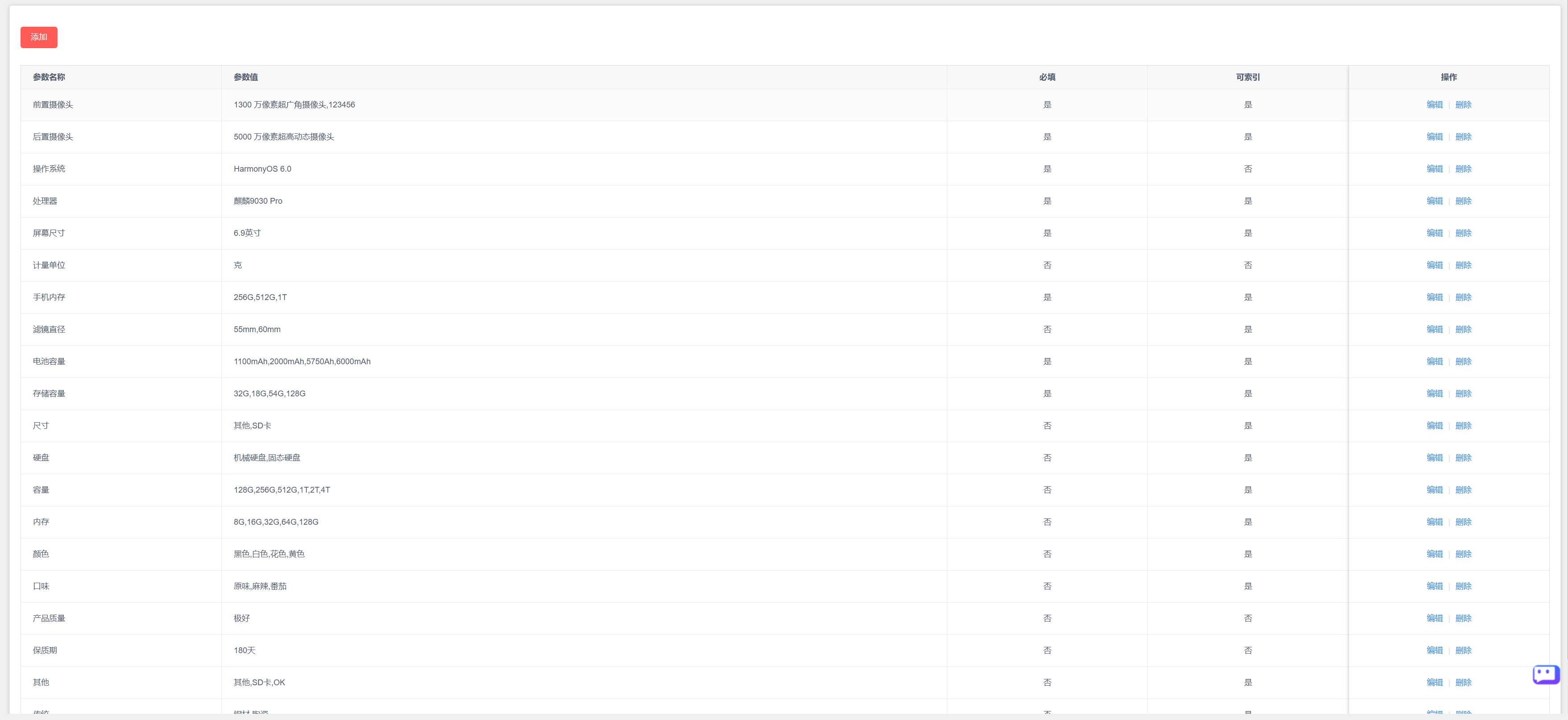Delete the 滤镜直径 parameter

(x=1463, y=329)
